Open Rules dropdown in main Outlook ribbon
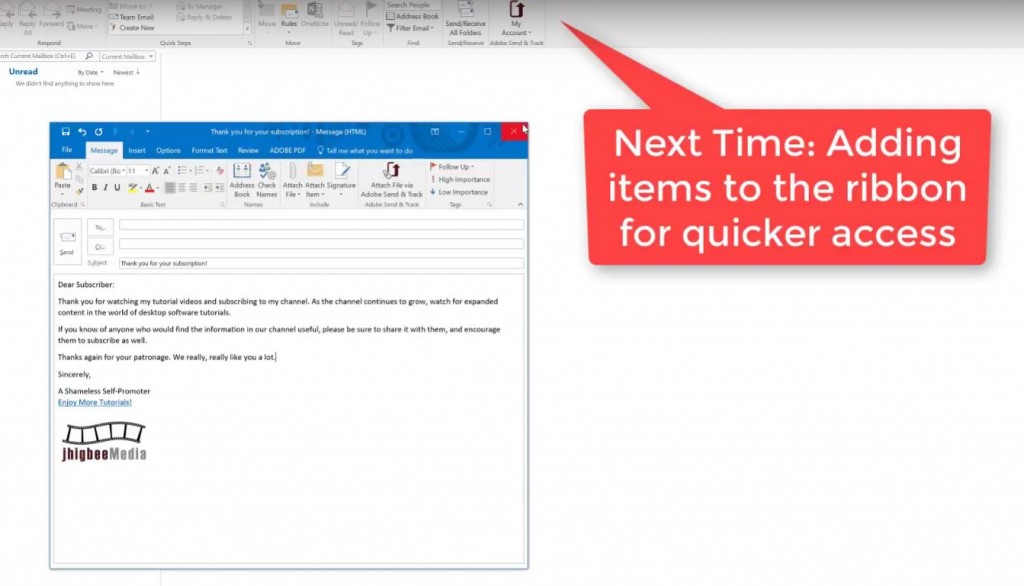 (289, 18)
